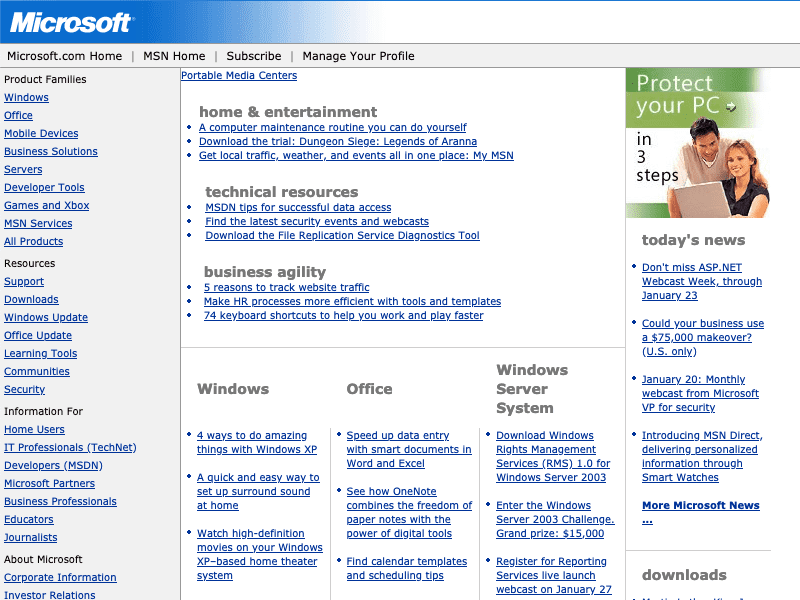Viewport: 800px width, 600px height.
Task: Open More Microsoft News
Action: pyautogui.click(x=700, y=505)
